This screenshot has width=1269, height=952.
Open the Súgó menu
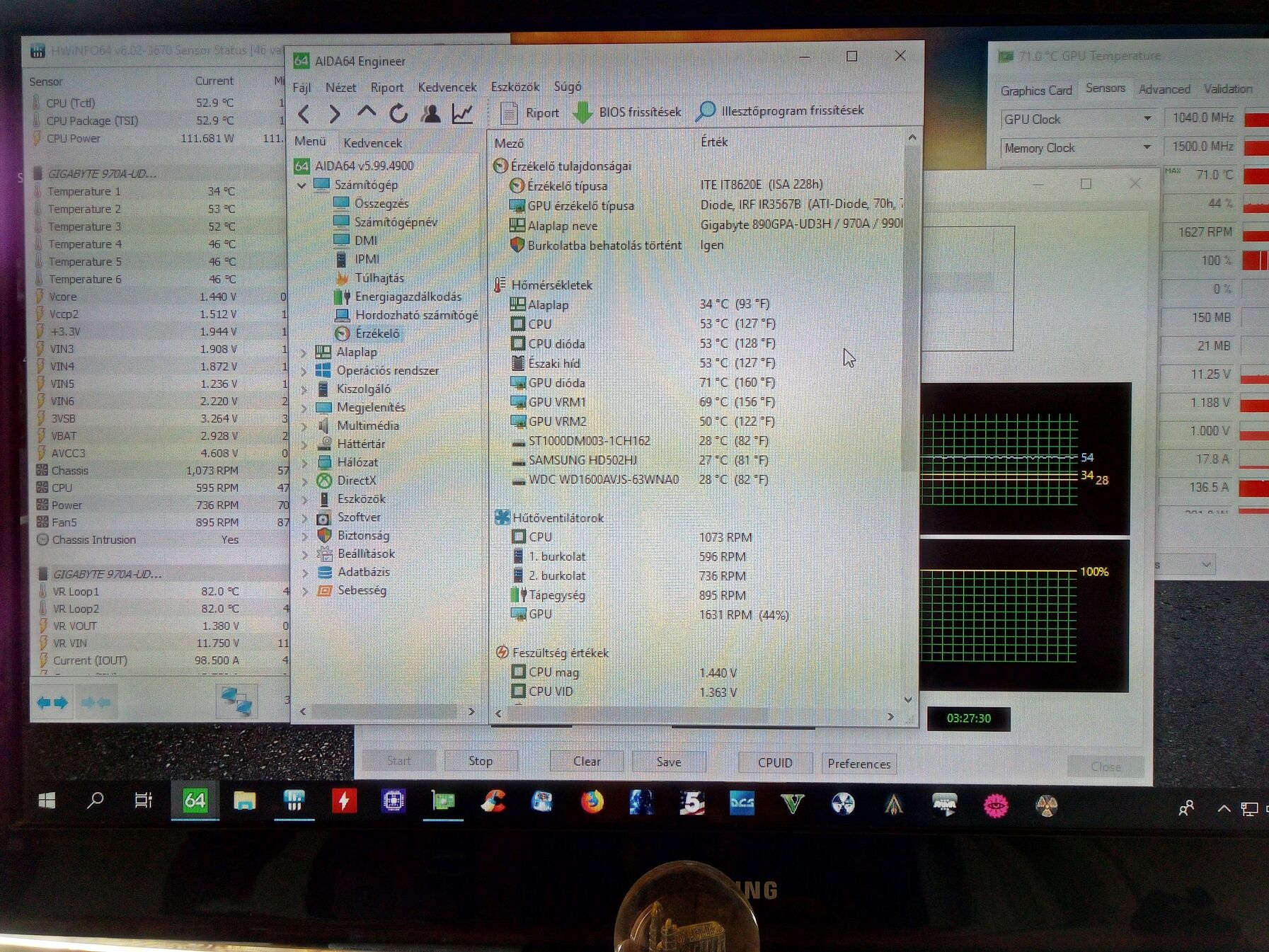pos(568,86)
